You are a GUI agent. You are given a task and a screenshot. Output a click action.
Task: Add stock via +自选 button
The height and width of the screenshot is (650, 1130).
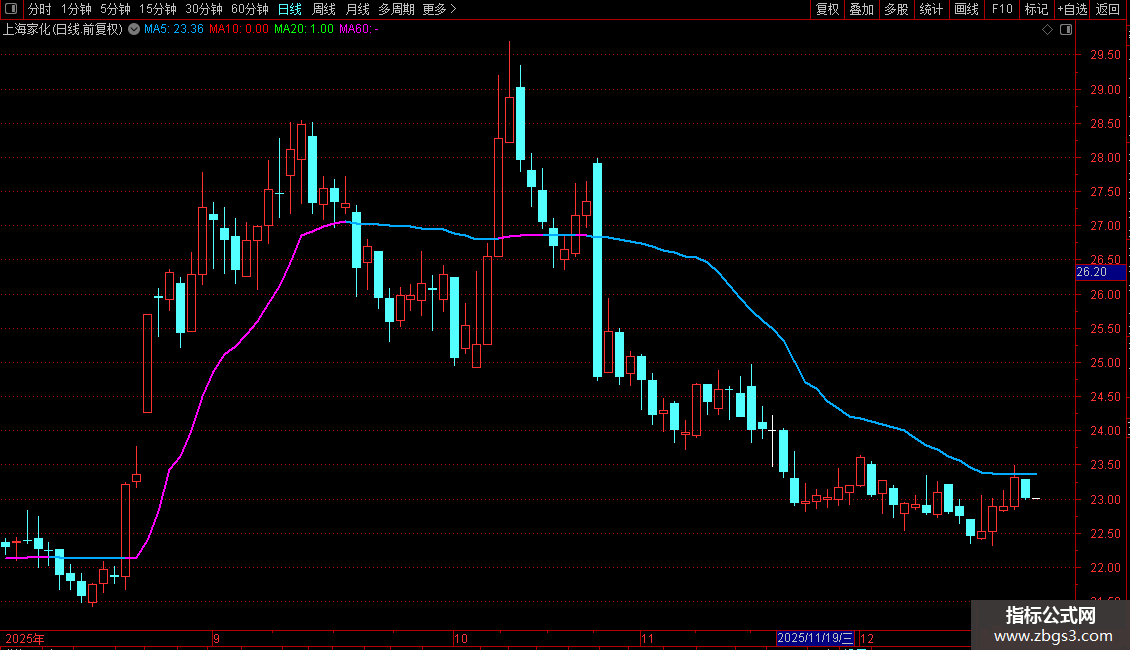tap(1072, 9)
